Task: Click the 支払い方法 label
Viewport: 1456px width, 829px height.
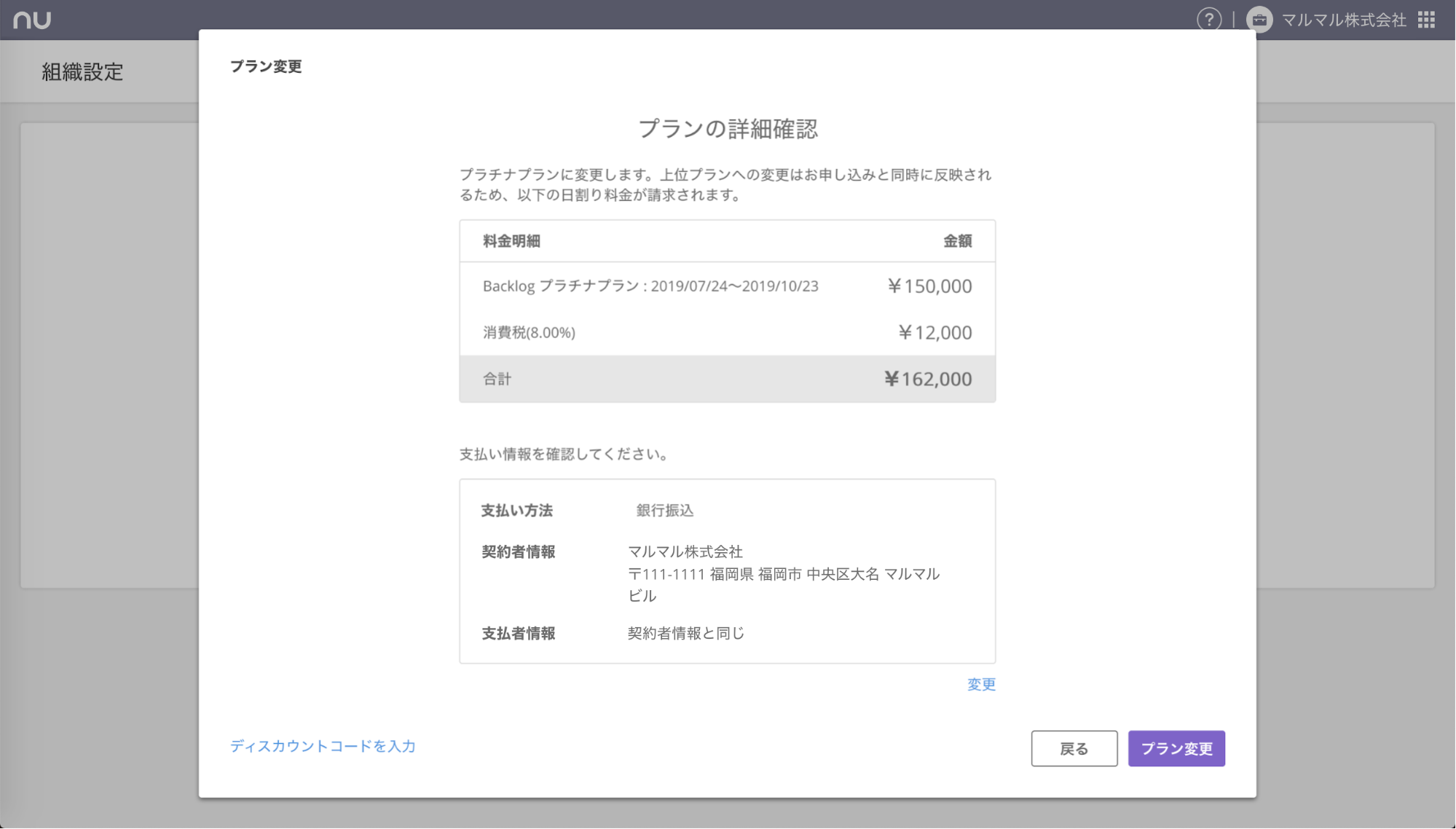Action: point(516,511)
